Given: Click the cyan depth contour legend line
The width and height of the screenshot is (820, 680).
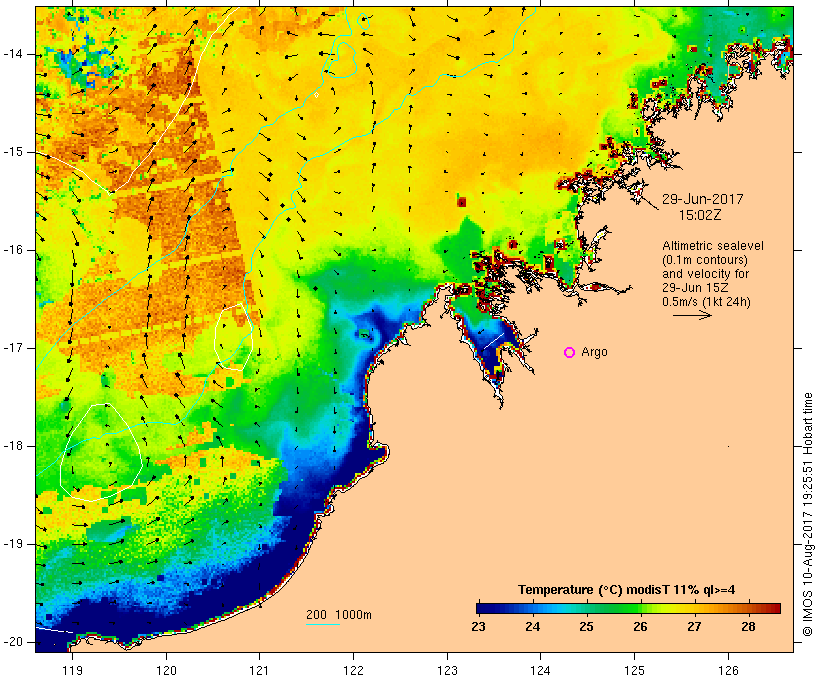Looking at the screenshot, I should tap(323, 625).
